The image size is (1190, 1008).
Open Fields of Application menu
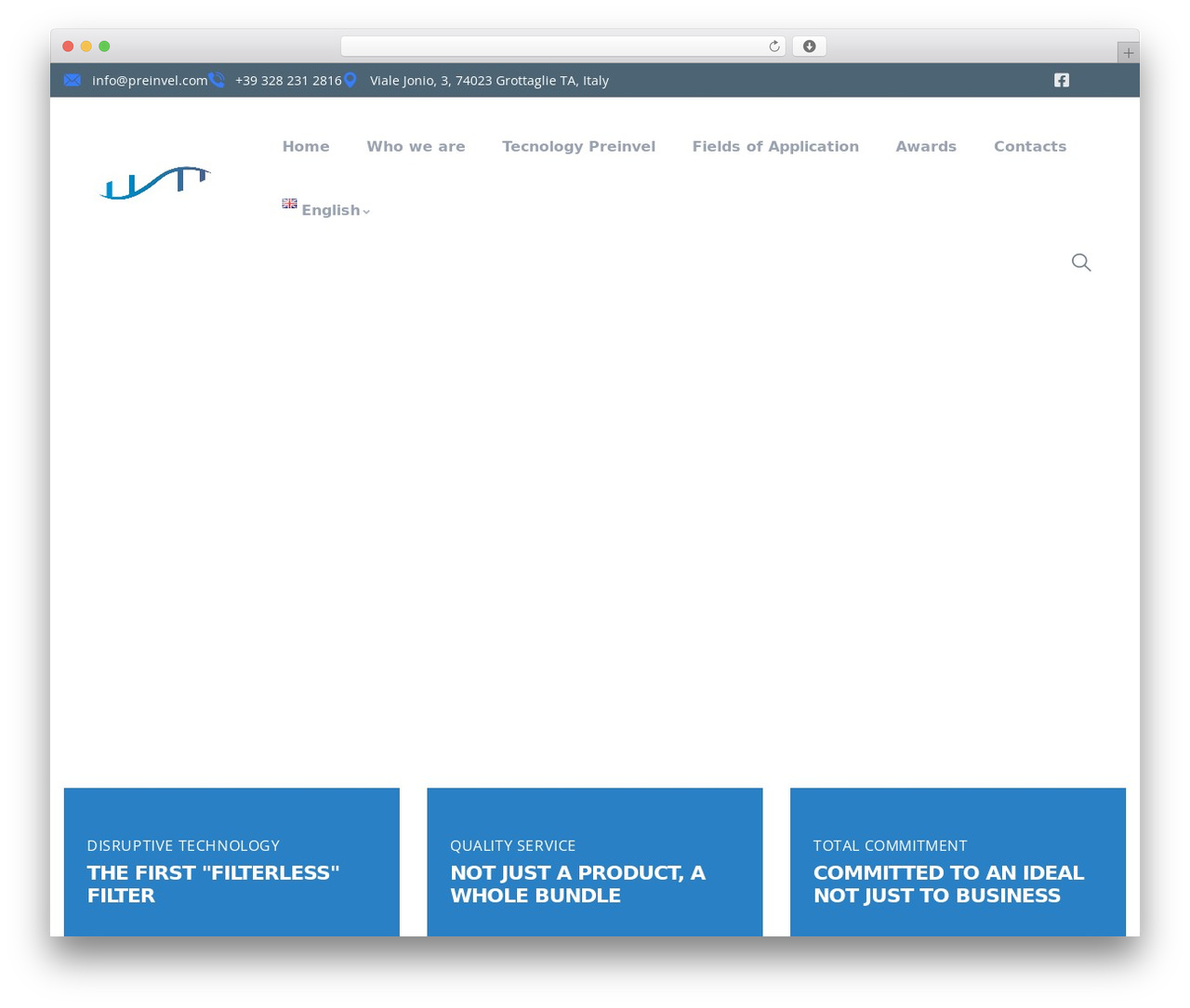775,146
